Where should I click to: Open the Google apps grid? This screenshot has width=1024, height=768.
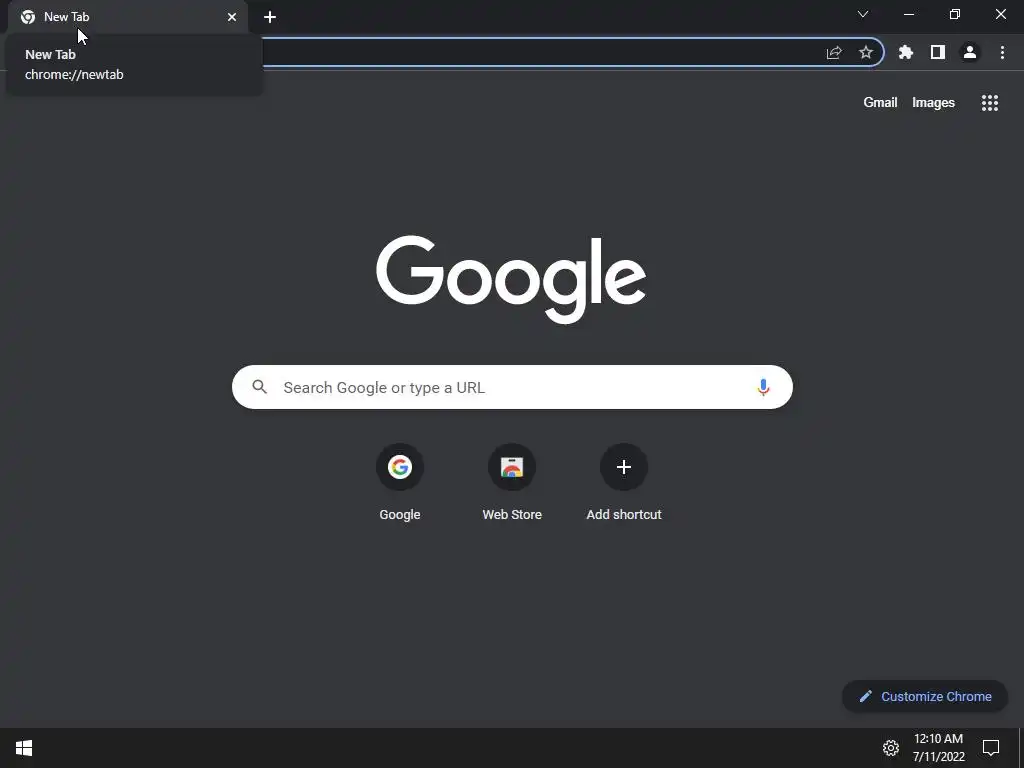coord(990,103)
